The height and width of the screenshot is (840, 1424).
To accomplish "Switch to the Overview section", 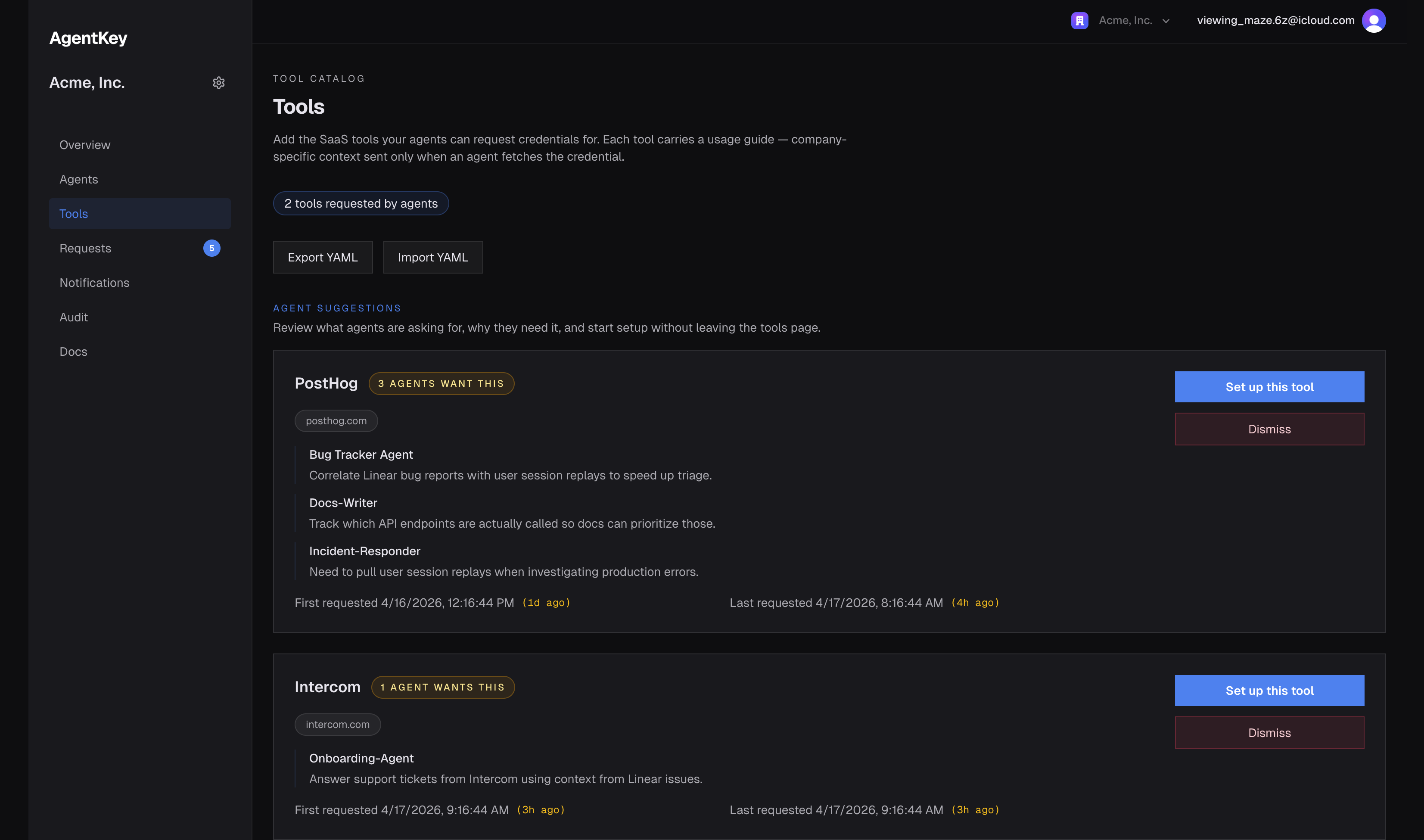I will [84, 145].
